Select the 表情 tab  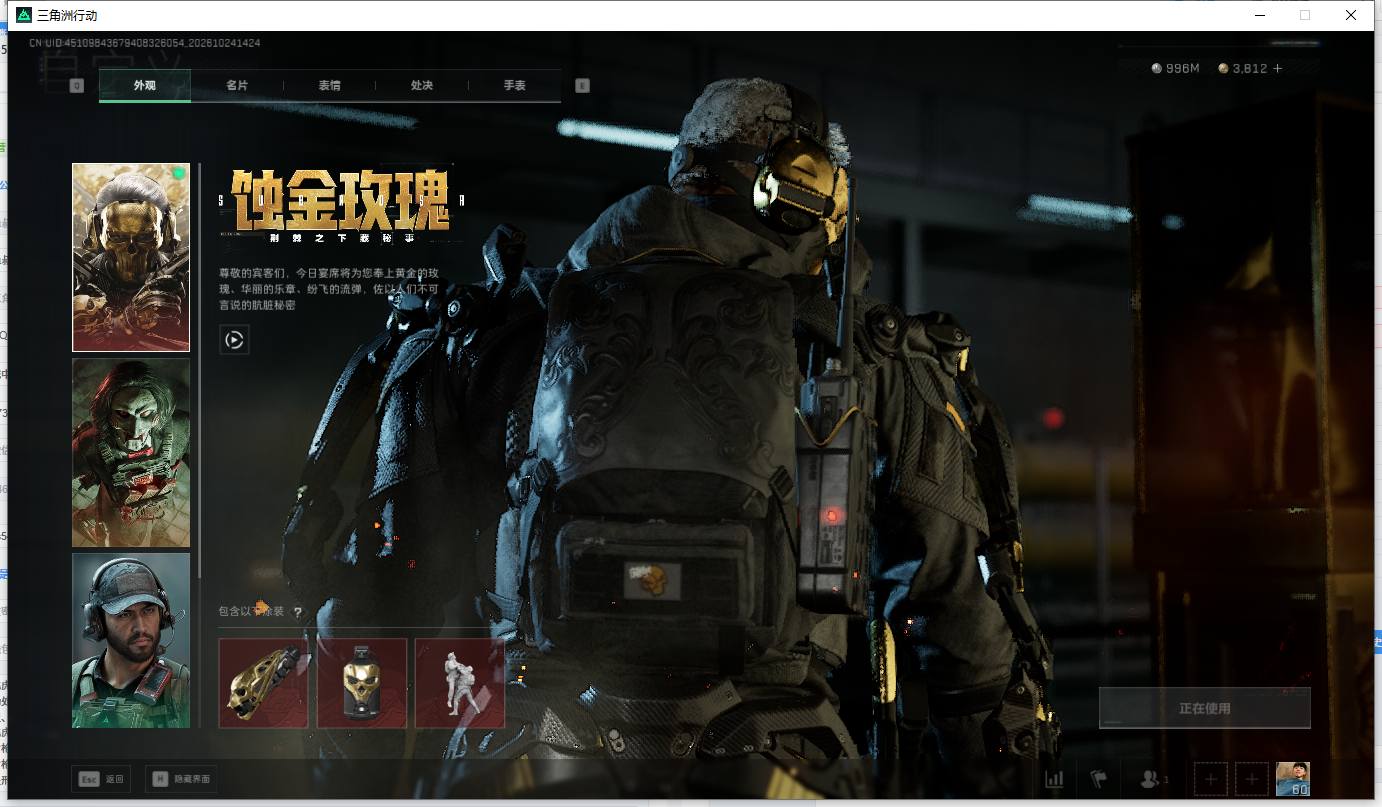coord(329,85)
